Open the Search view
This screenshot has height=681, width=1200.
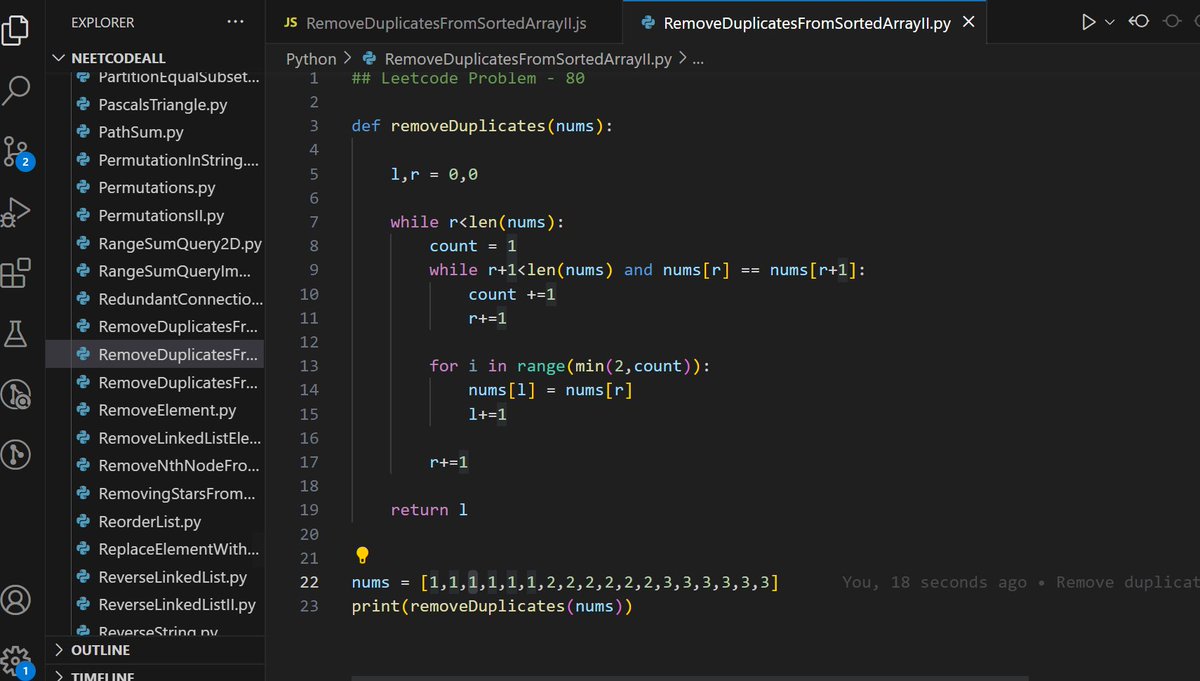coord(16,89)
